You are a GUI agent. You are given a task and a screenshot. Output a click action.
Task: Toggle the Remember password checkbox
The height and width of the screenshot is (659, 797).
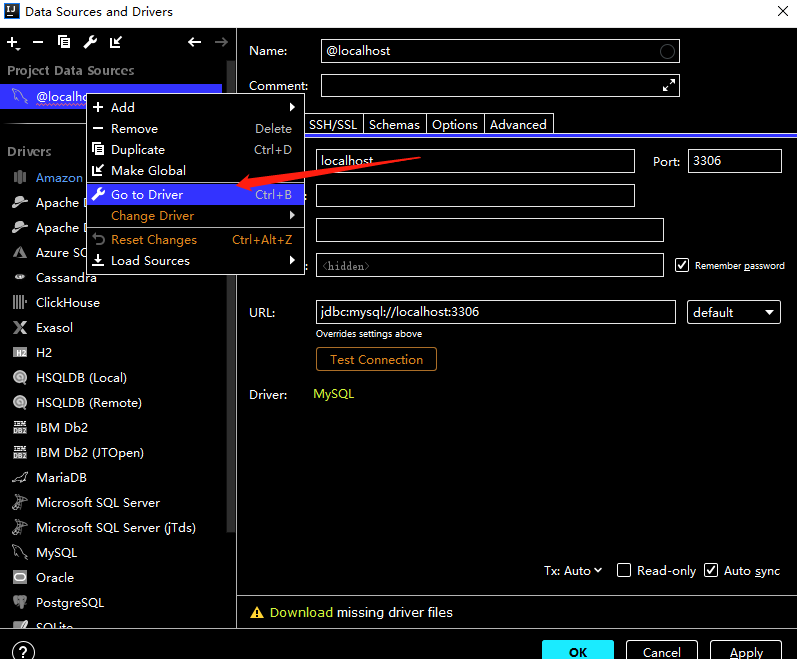[682, 265]
